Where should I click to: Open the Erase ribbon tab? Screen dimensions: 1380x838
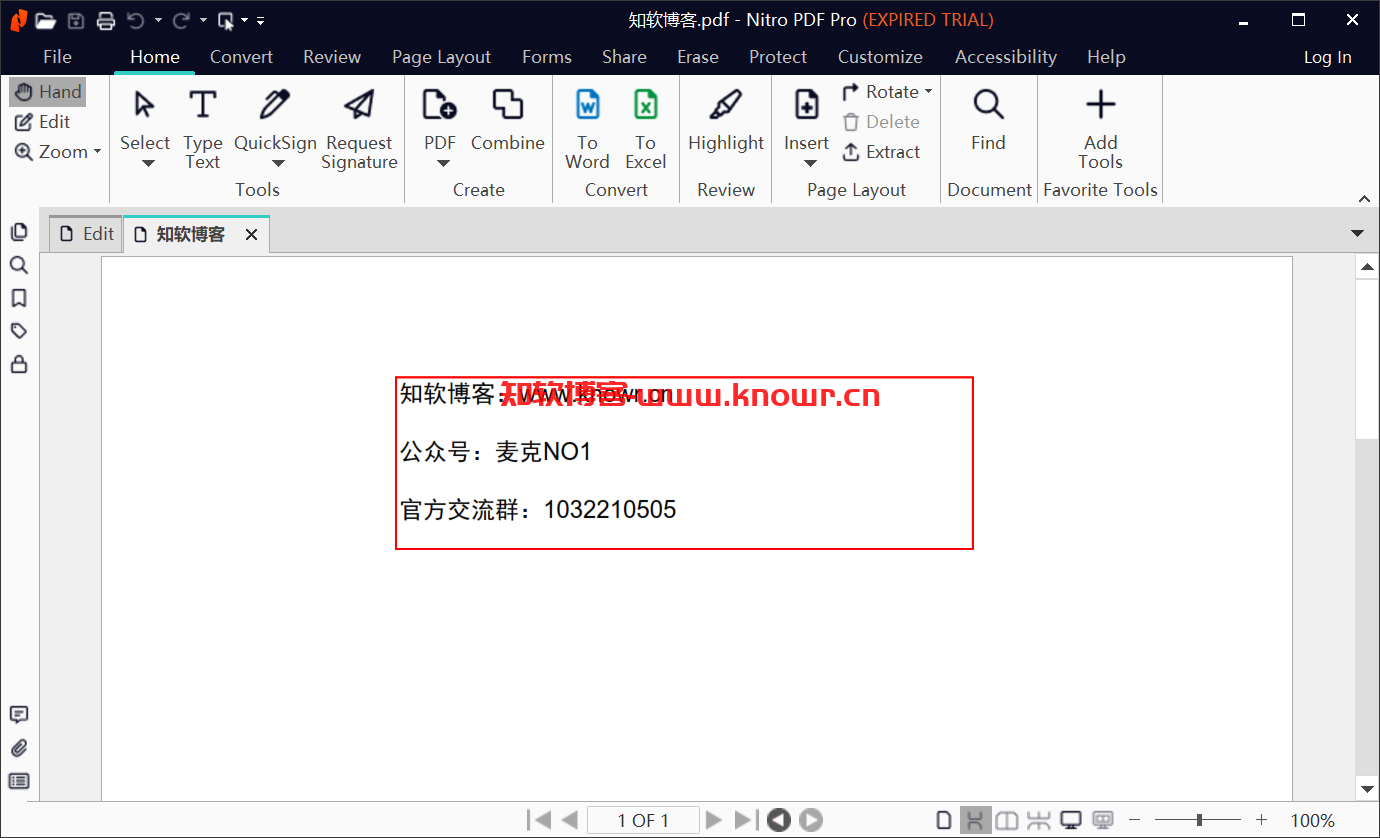pos(698,57)
